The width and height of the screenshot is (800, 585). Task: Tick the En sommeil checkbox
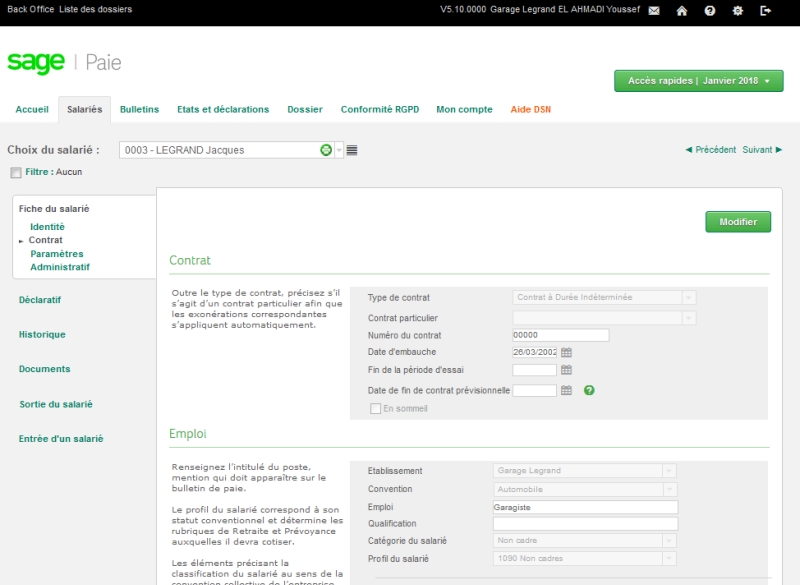376,408
